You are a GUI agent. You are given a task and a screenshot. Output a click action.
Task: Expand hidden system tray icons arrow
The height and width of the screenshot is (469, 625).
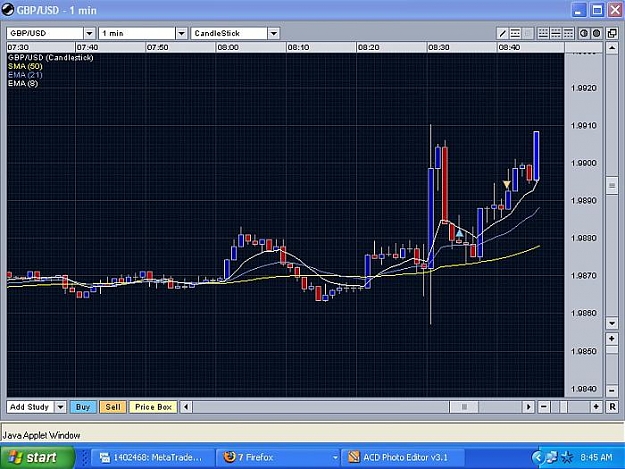tap(538, 457)
